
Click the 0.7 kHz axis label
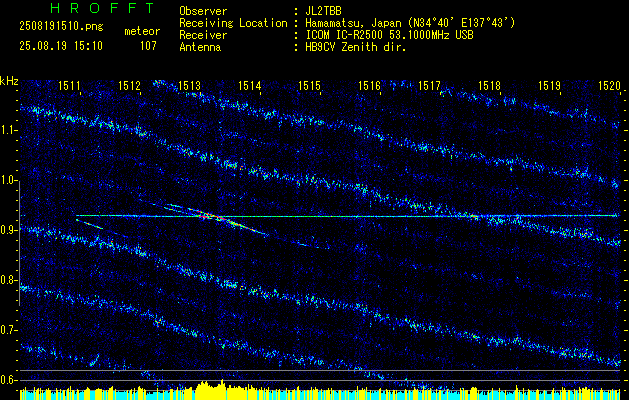point(8,330)
